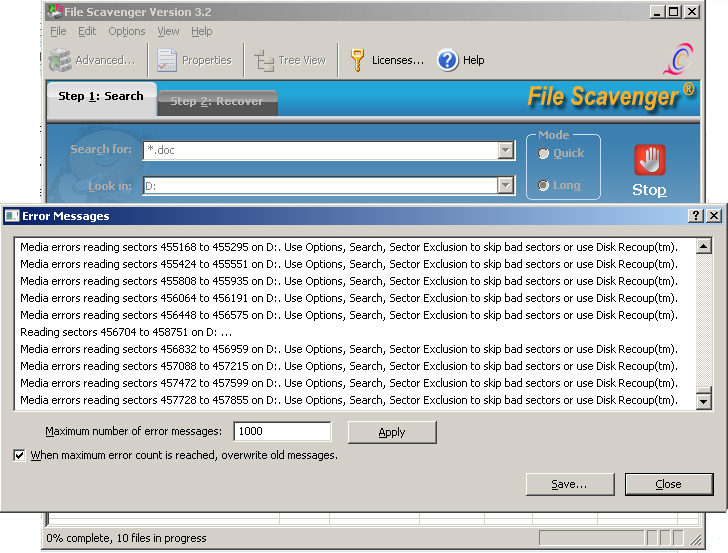The height and width of the screenshot is (553, 728).
Task: Click the maximum error messages input field
Action: [x=282, y=431]
